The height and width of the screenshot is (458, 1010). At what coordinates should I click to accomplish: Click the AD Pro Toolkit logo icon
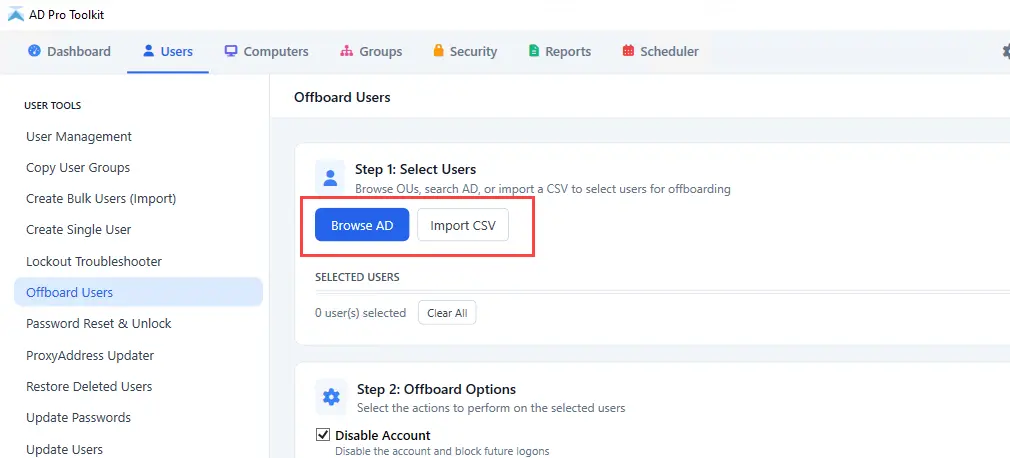coord(15,14)
